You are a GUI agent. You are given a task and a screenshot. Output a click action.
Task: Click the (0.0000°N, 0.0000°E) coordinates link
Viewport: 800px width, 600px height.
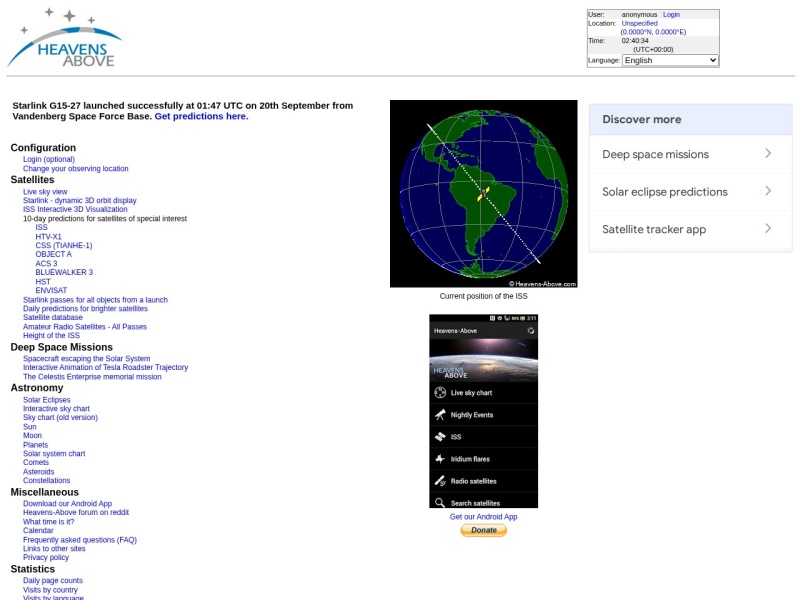pyautogui.click(x=653, y=32)
